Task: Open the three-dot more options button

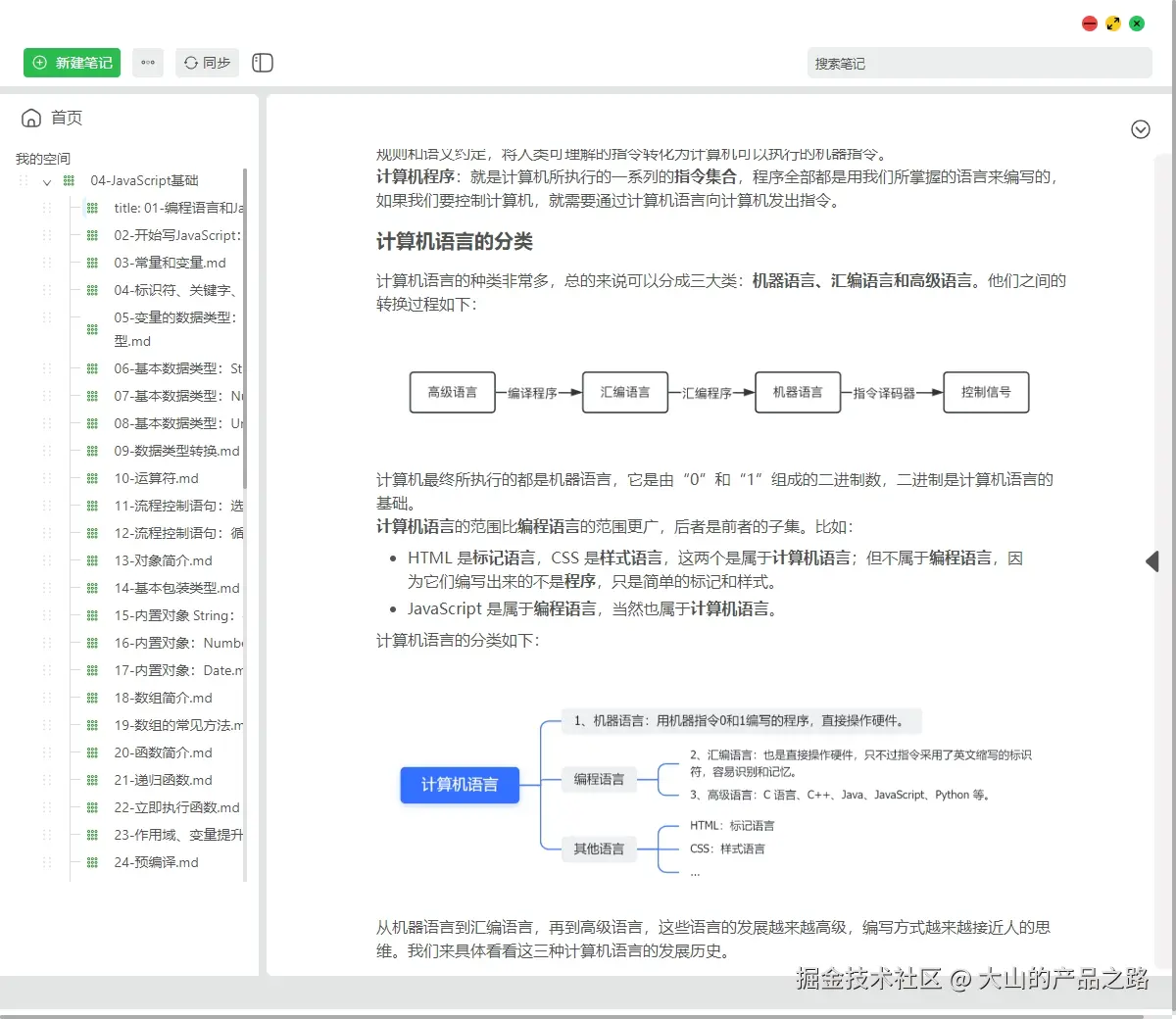Action: [148, 63]
